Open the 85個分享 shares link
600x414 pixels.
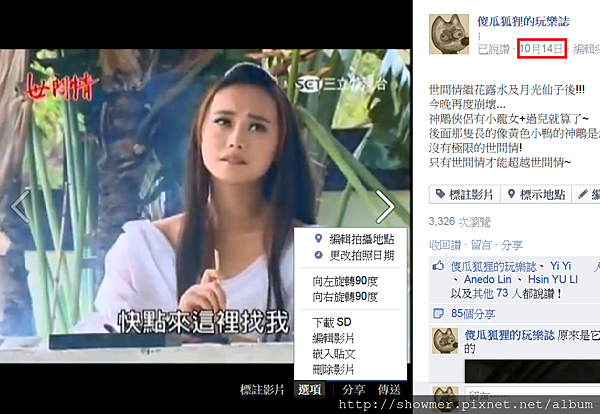473,314
